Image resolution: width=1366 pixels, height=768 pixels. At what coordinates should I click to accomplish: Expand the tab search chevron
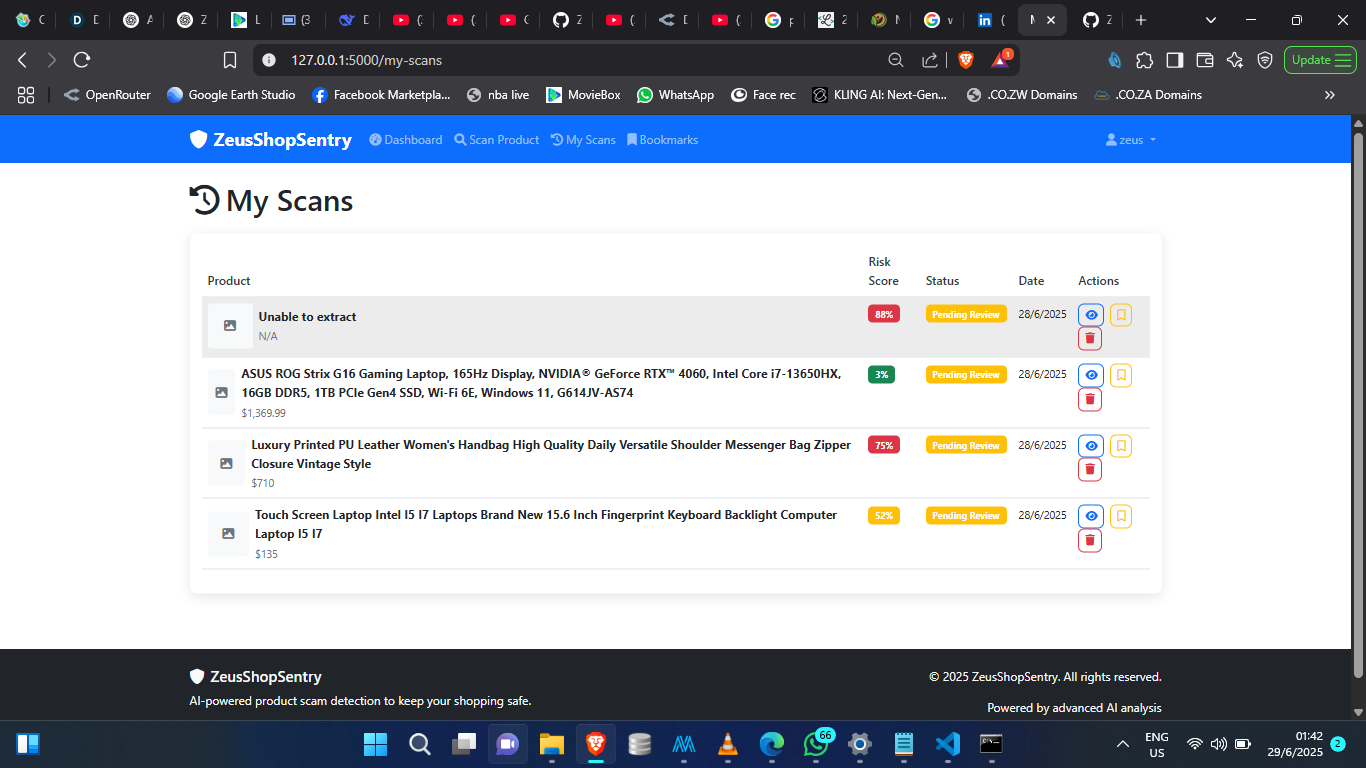(1211, 20)
